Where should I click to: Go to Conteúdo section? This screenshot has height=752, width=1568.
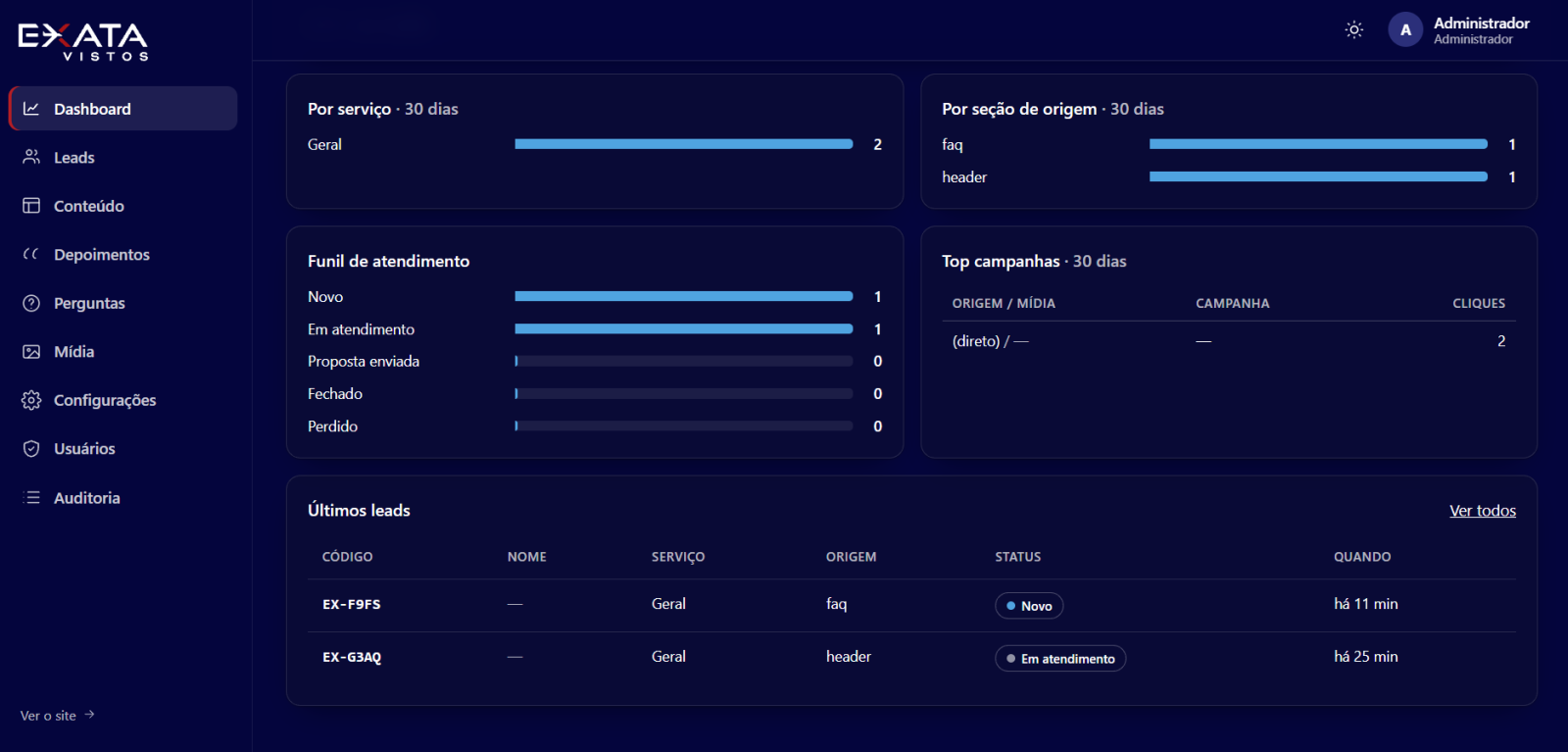point(123,206)
